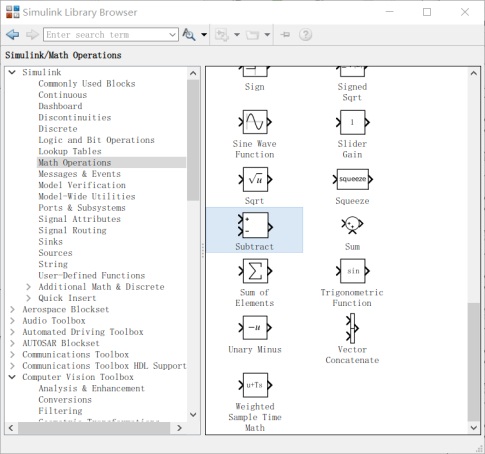Open the new model dropdown arrow

237,34
